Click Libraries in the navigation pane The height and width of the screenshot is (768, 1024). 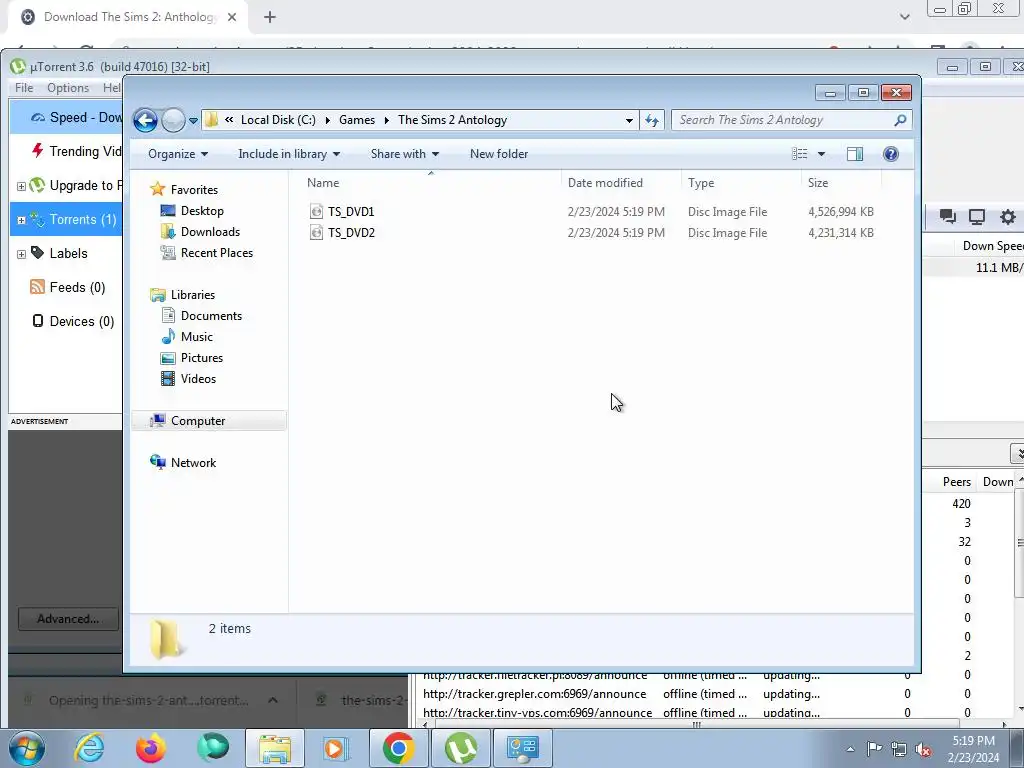pos(193,295)
